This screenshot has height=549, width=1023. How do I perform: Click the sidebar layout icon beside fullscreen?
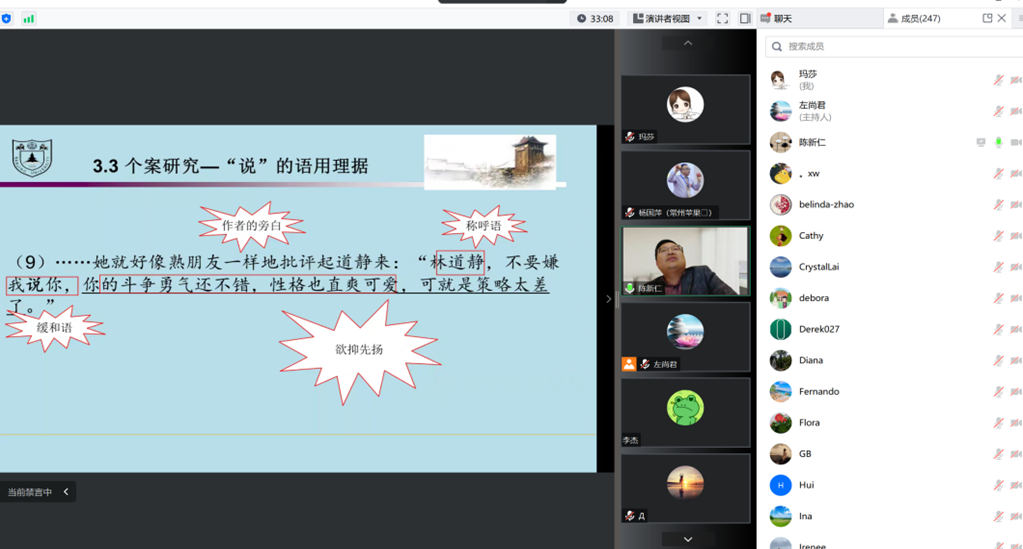tap(745, 18)
